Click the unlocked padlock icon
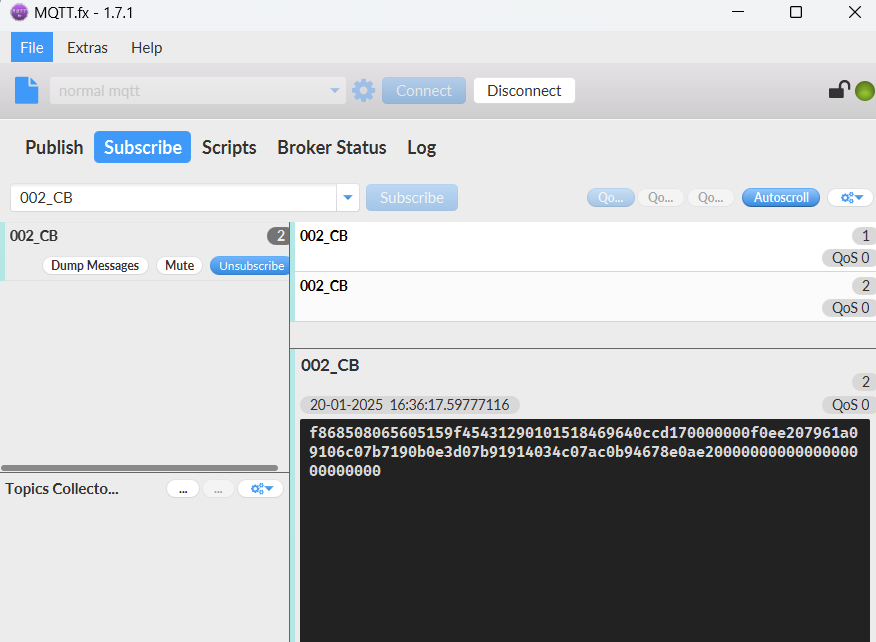 tap(839, 89)
